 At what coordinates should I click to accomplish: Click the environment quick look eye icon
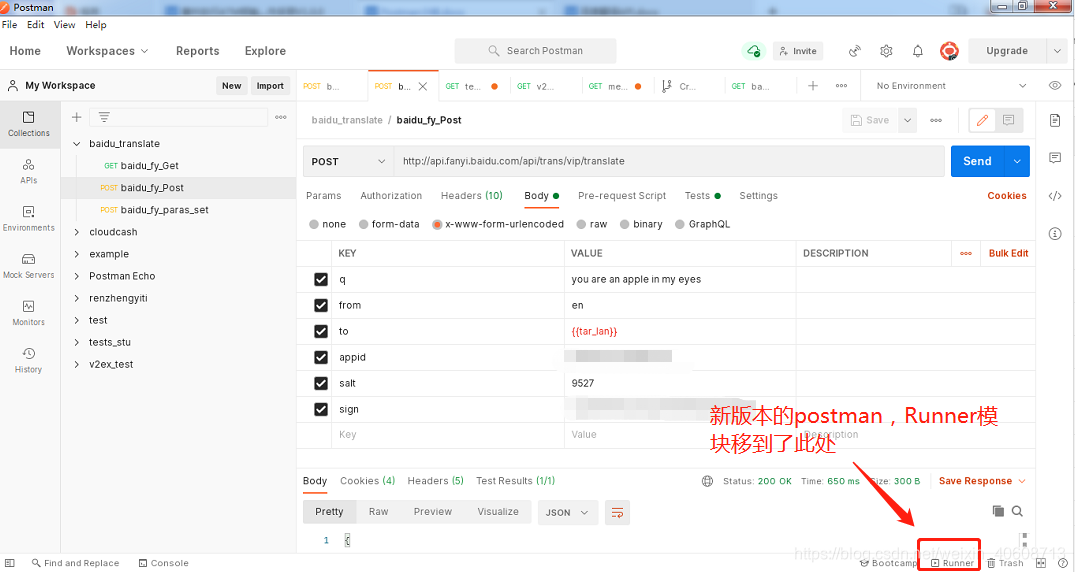[x=1055, y=86]
